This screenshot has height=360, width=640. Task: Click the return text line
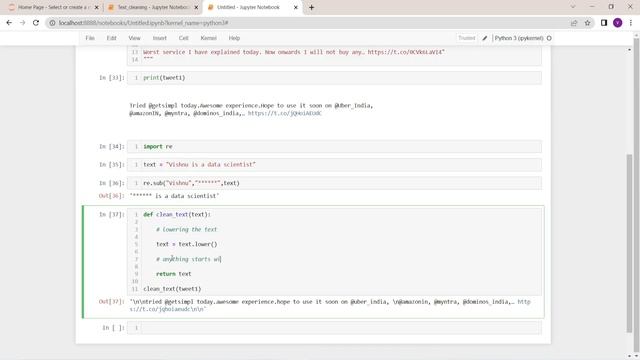coord(173,274)
